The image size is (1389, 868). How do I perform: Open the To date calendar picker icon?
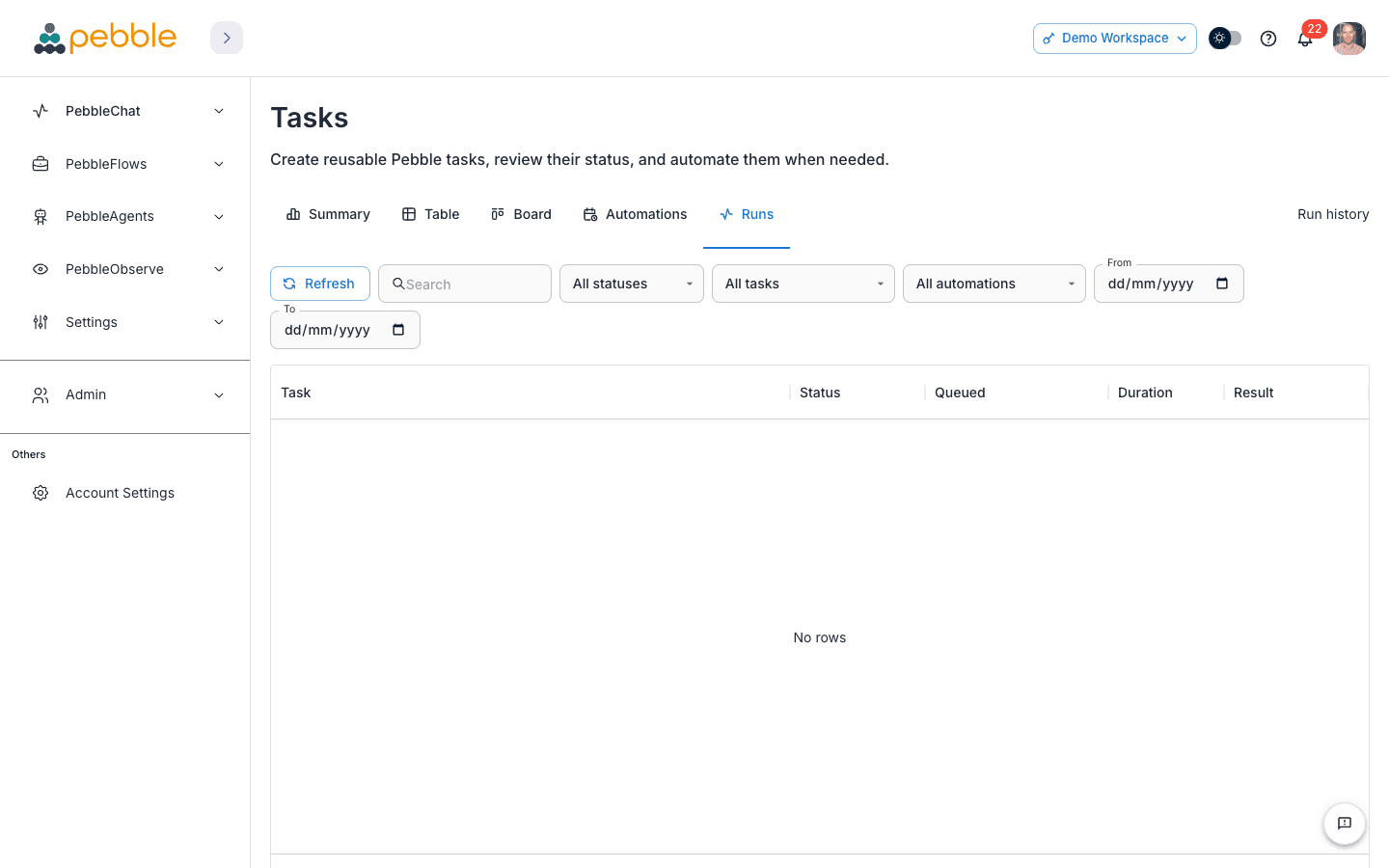pyautogui.click(x=398, y=330)
